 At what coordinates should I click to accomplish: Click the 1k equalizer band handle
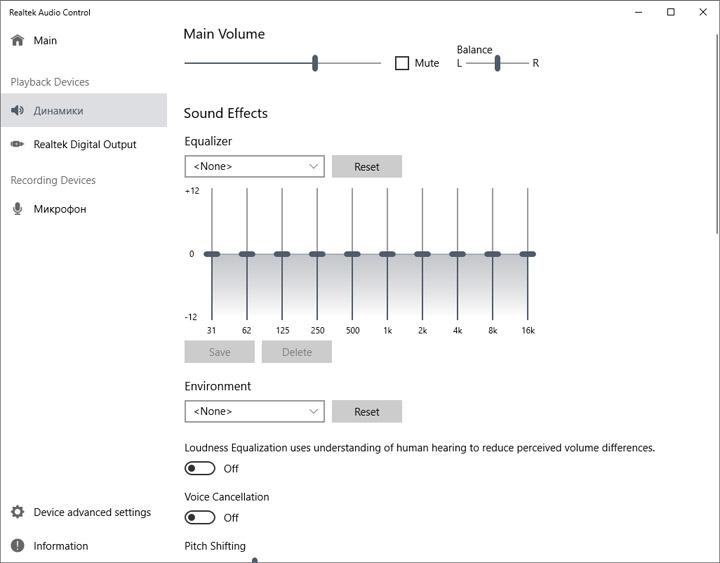387,254
